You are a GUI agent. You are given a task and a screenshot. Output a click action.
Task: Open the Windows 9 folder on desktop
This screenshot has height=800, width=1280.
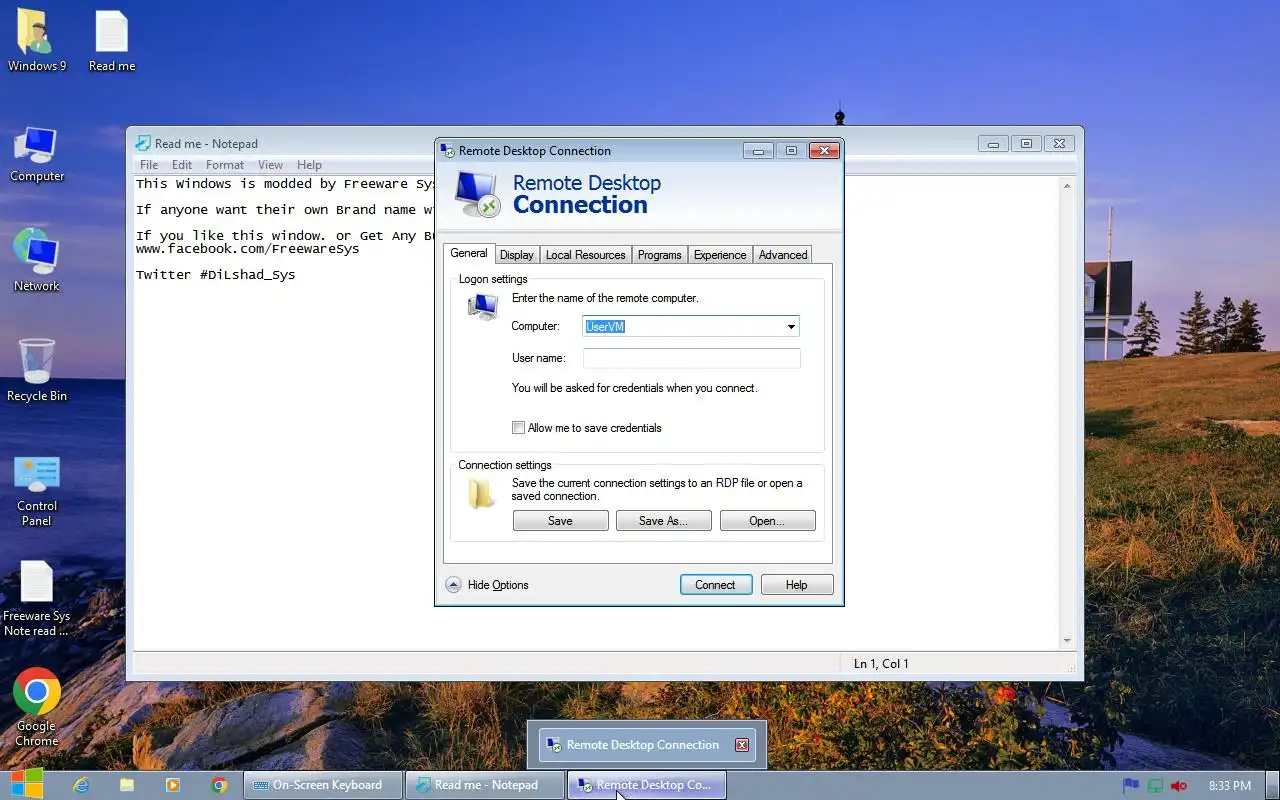(x=37, y=40)
